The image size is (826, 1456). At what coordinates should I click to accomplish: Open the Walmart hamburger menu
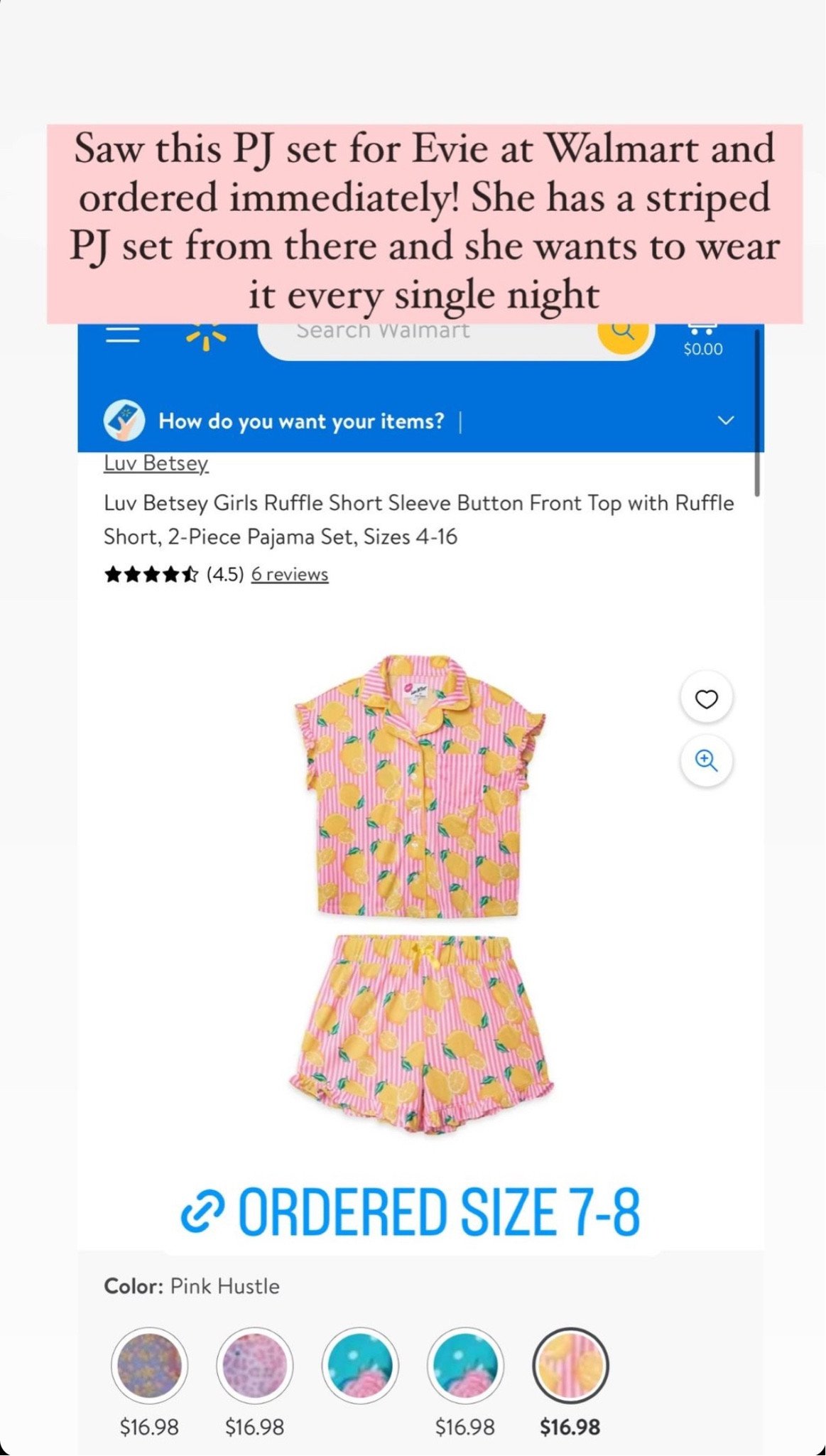tap(122, 335)
